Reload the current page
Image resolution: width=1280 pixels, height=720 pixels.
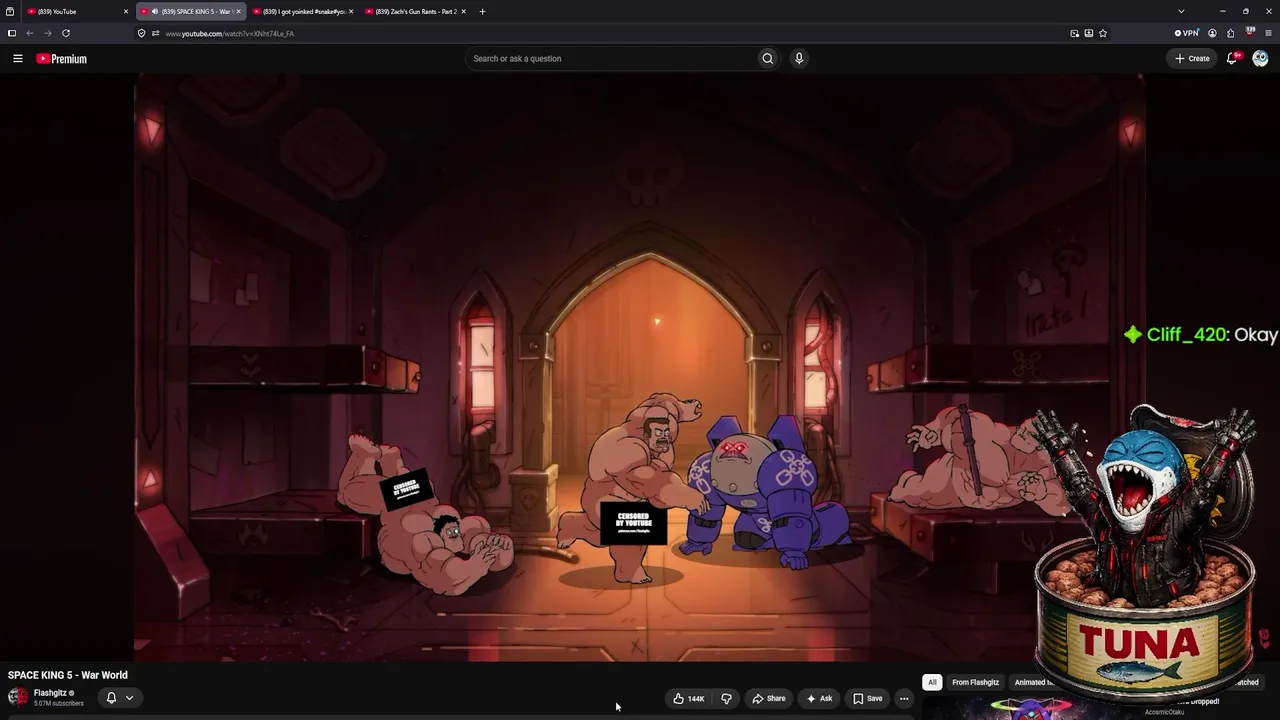pos(66,33)
